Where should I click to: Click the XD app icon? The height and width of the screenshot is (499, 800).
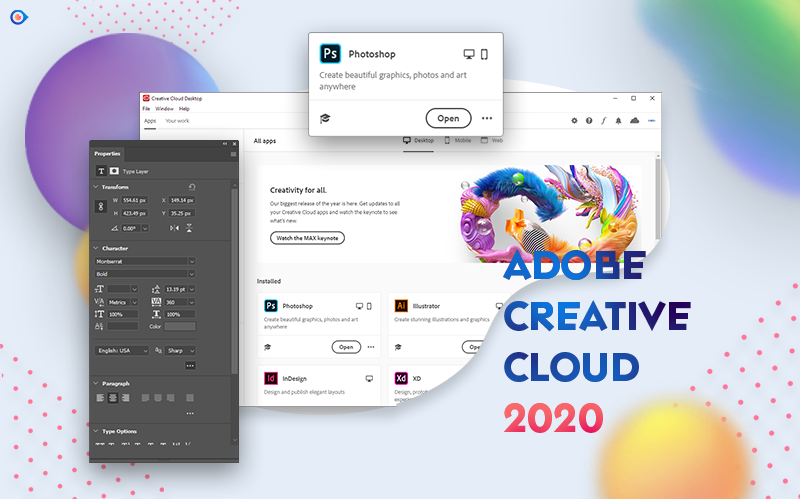click(x=401, y=378)
